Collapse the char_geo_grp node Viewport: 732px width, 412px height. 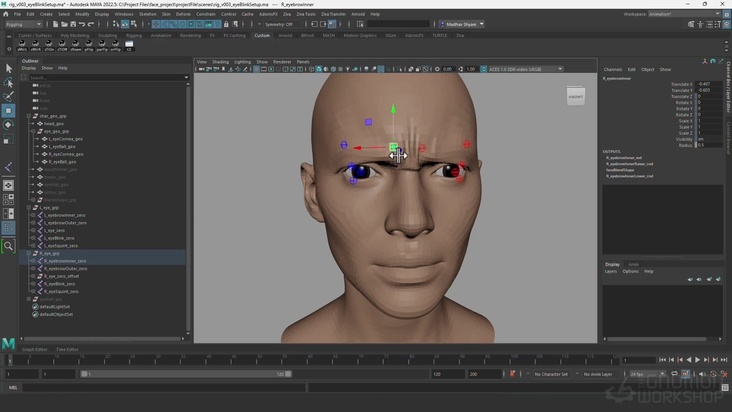(x=29, y=116)
